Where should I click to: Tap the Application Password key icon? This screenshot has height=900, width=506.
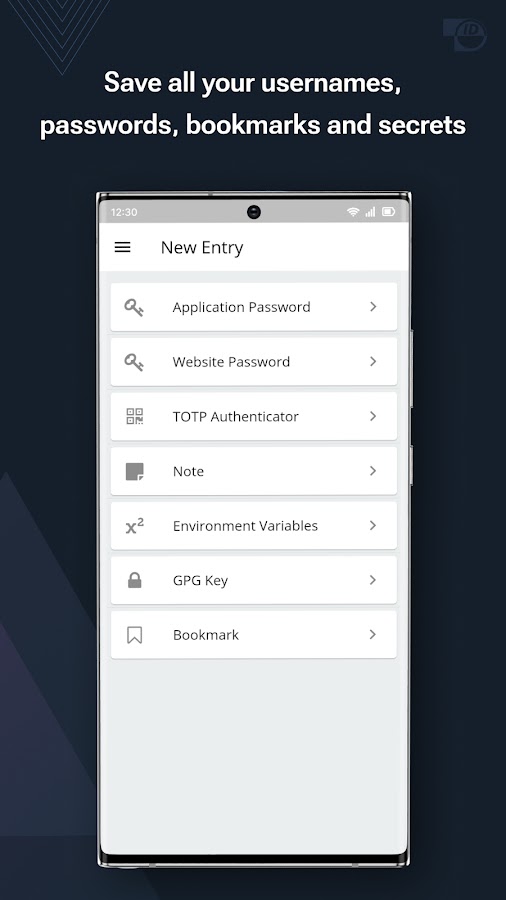(134, 307)
